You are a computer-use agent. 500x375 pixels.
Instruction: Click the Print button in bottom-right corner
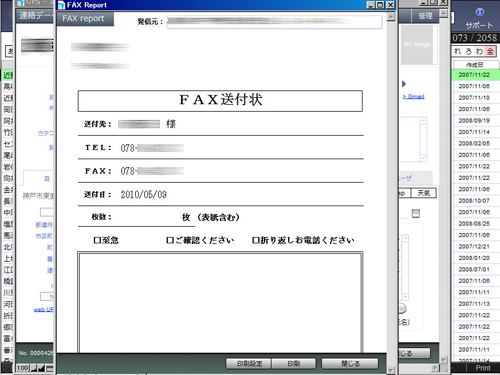pos(482,368)
